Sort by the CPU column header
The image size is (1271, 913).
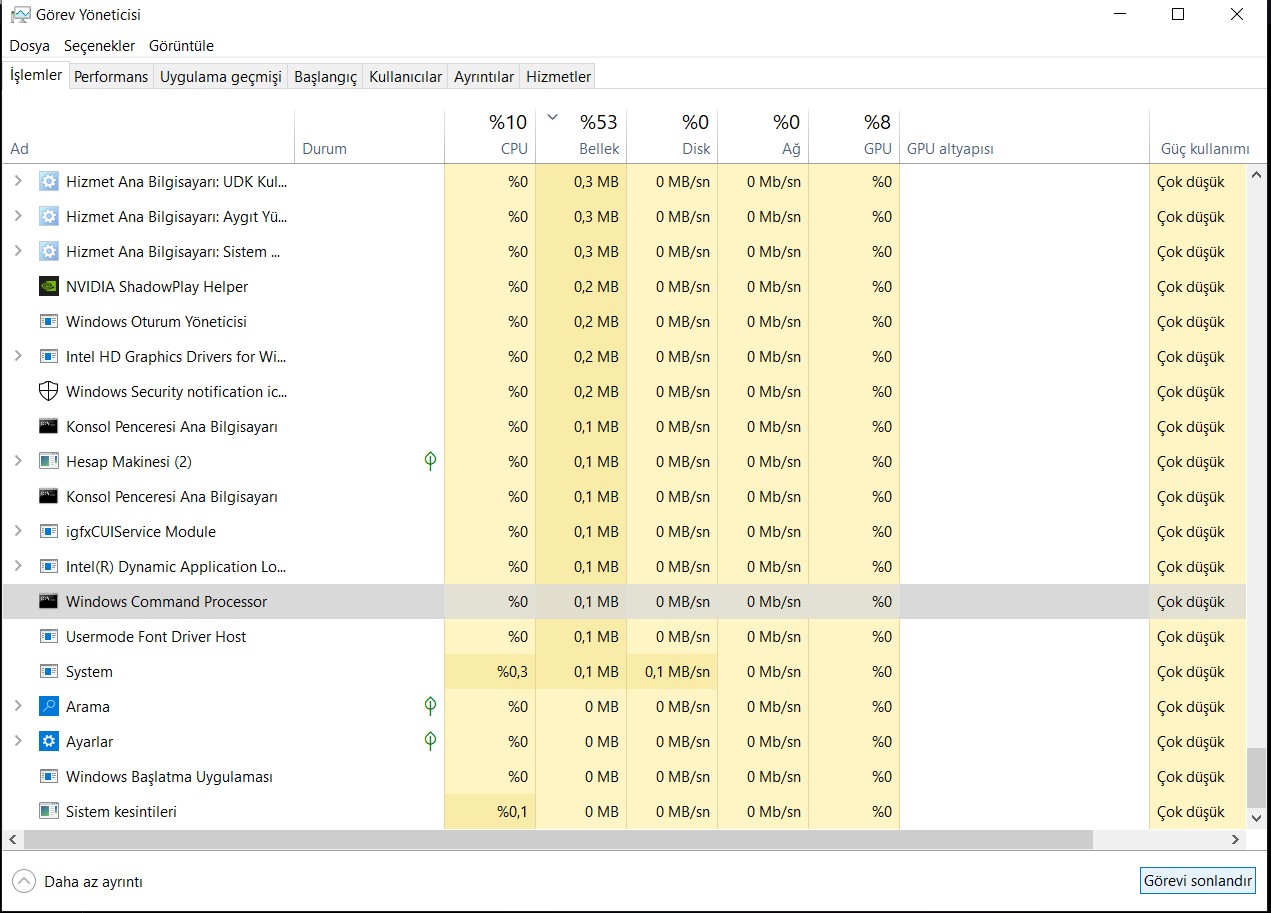point(490,136)
